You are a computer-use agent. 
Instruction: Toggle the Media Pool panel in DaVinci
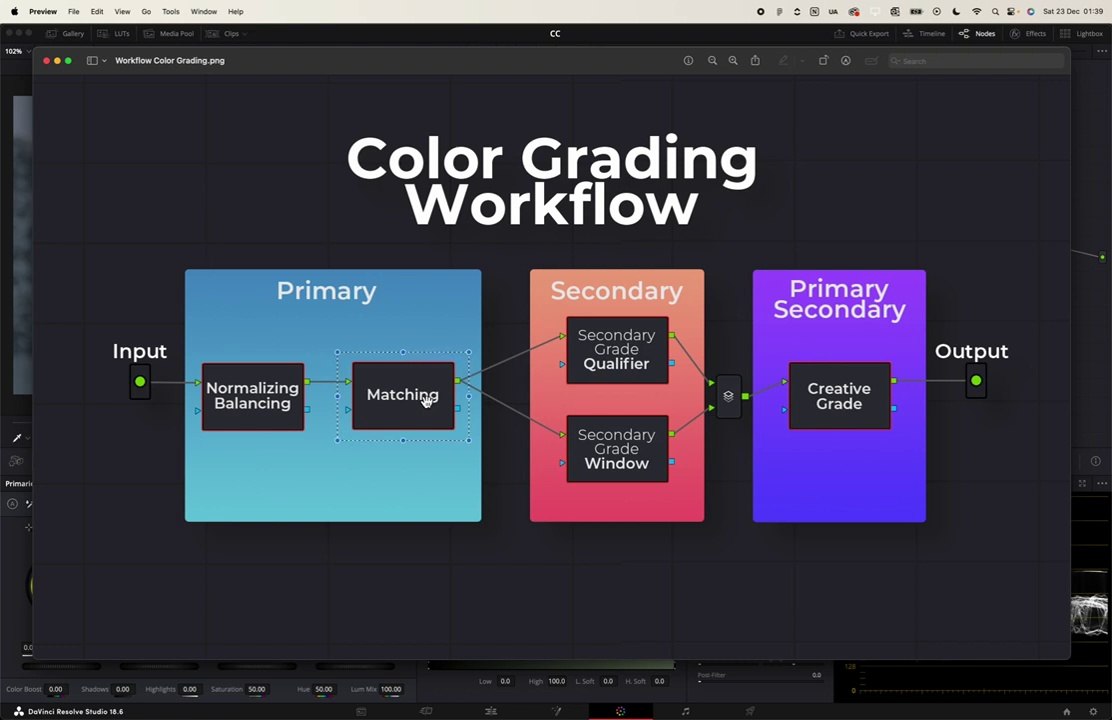(x=169, y=33)
